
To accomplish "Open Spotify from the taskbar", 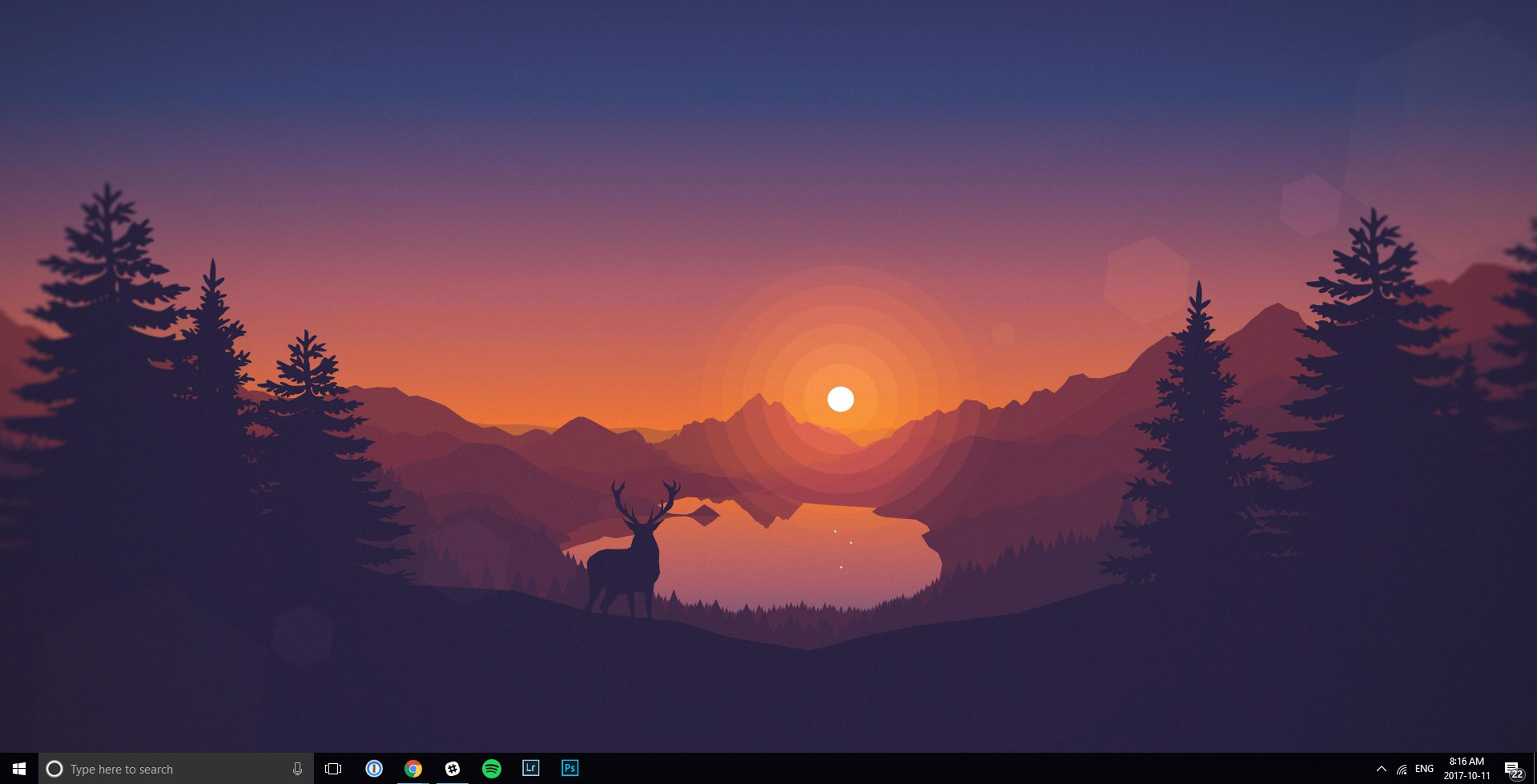I will [493, 769].
